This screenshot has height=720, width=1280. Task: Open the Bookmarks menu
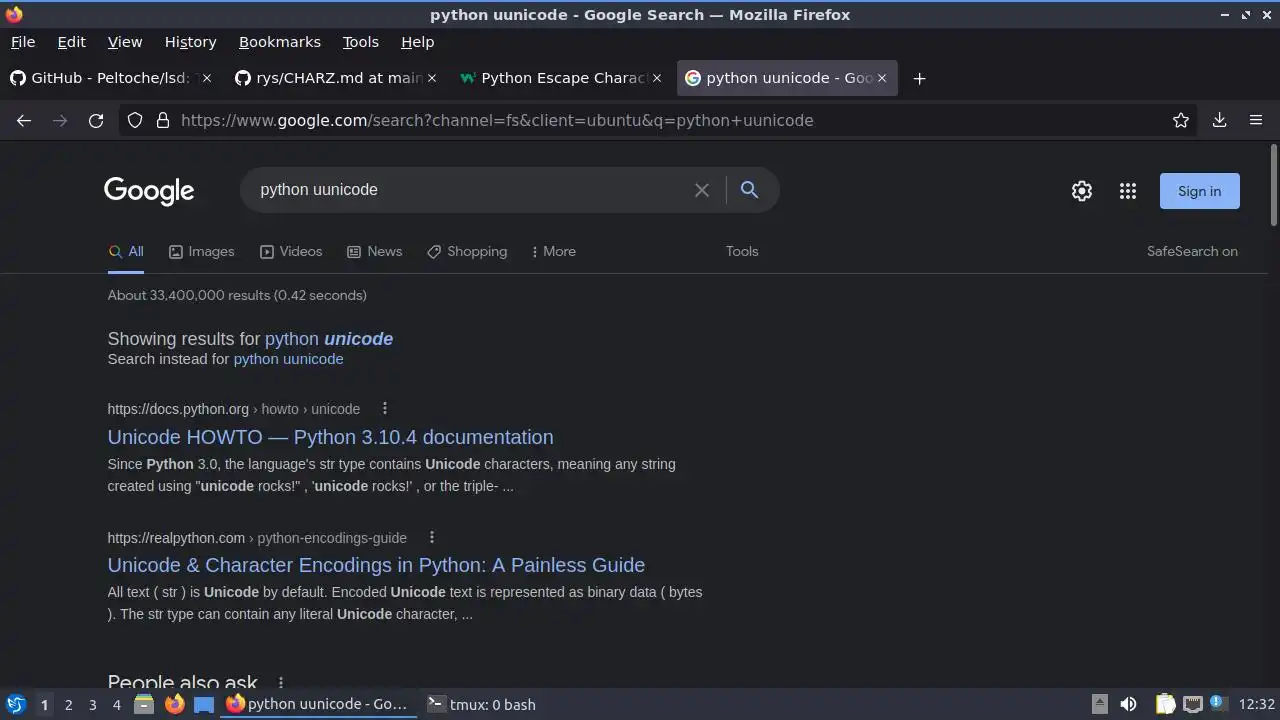coord(280,42)
